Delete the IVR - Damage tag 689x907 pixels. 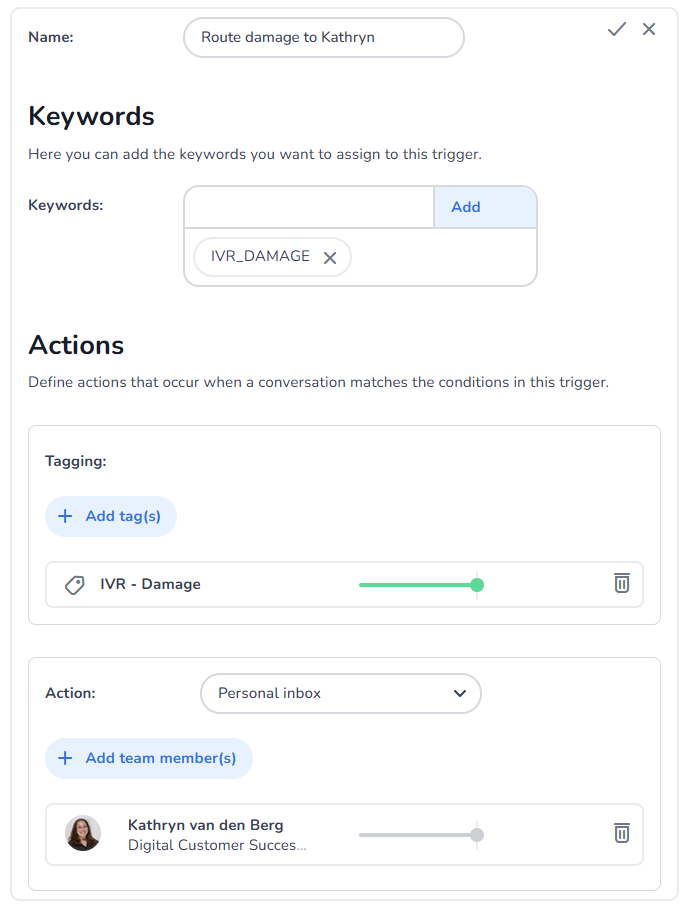(622, 584)
